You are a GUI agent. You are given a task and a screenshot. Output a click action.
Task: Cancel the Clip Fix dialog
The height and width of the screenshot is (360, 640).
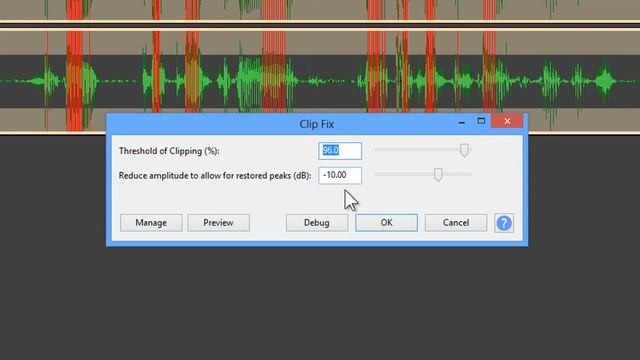pyautogui.click(x=456, y=223)
